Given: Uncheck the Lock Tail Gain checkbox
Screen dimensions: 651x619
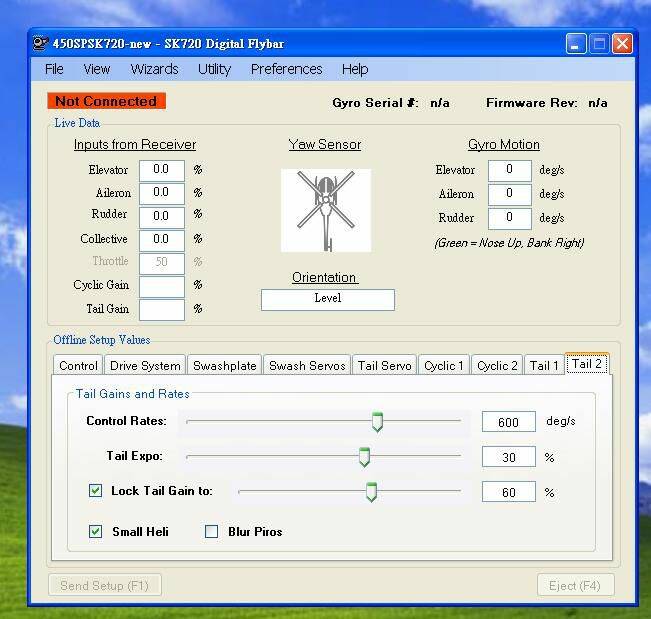Looking at the screenshot, I should pos(95,491).
